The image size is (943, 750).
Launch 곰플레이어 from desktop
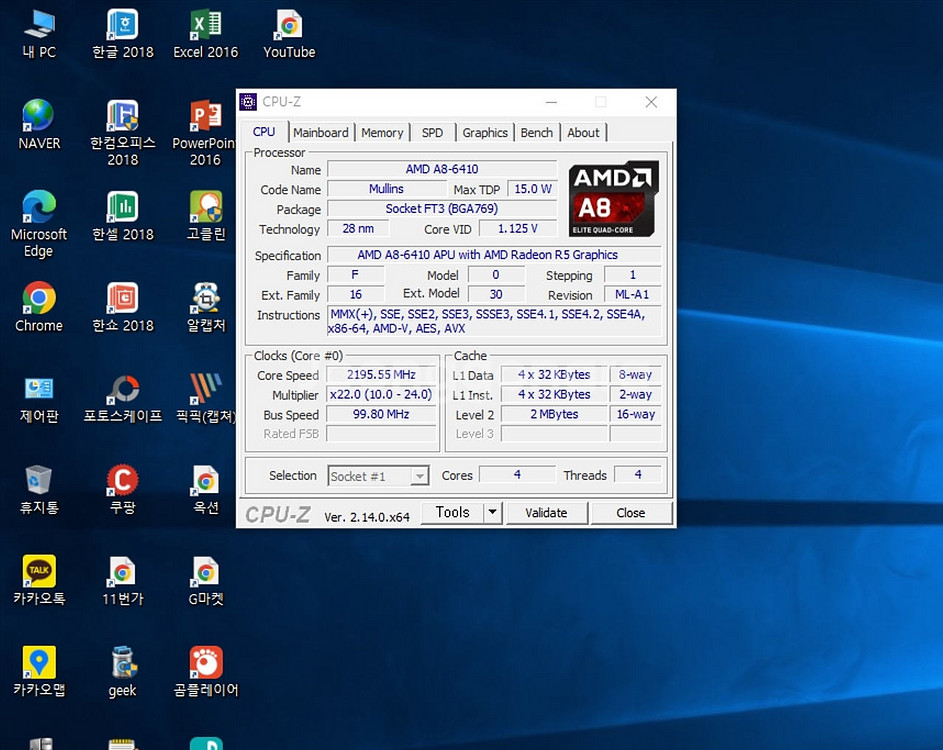click(206, 672)
